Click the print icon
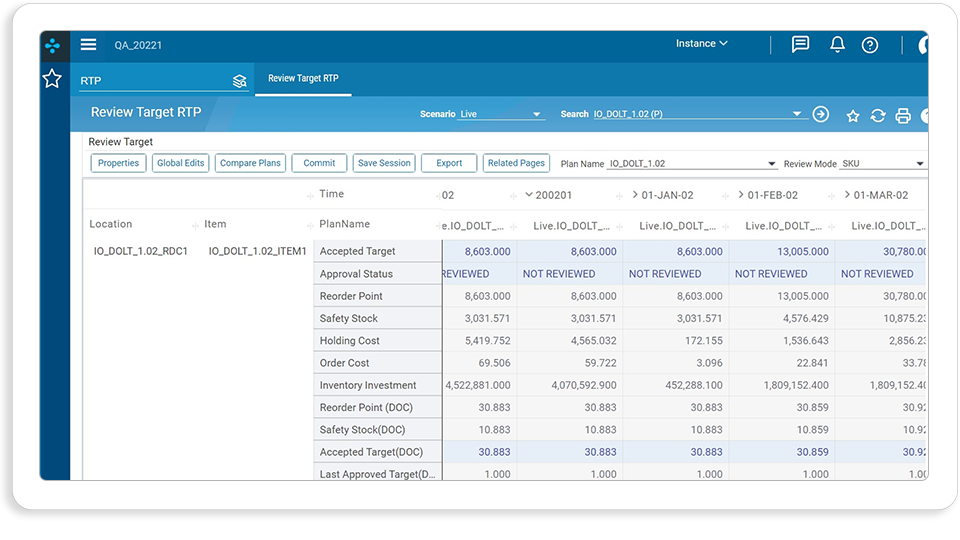 pyautogui.click(x=902, y=116)
